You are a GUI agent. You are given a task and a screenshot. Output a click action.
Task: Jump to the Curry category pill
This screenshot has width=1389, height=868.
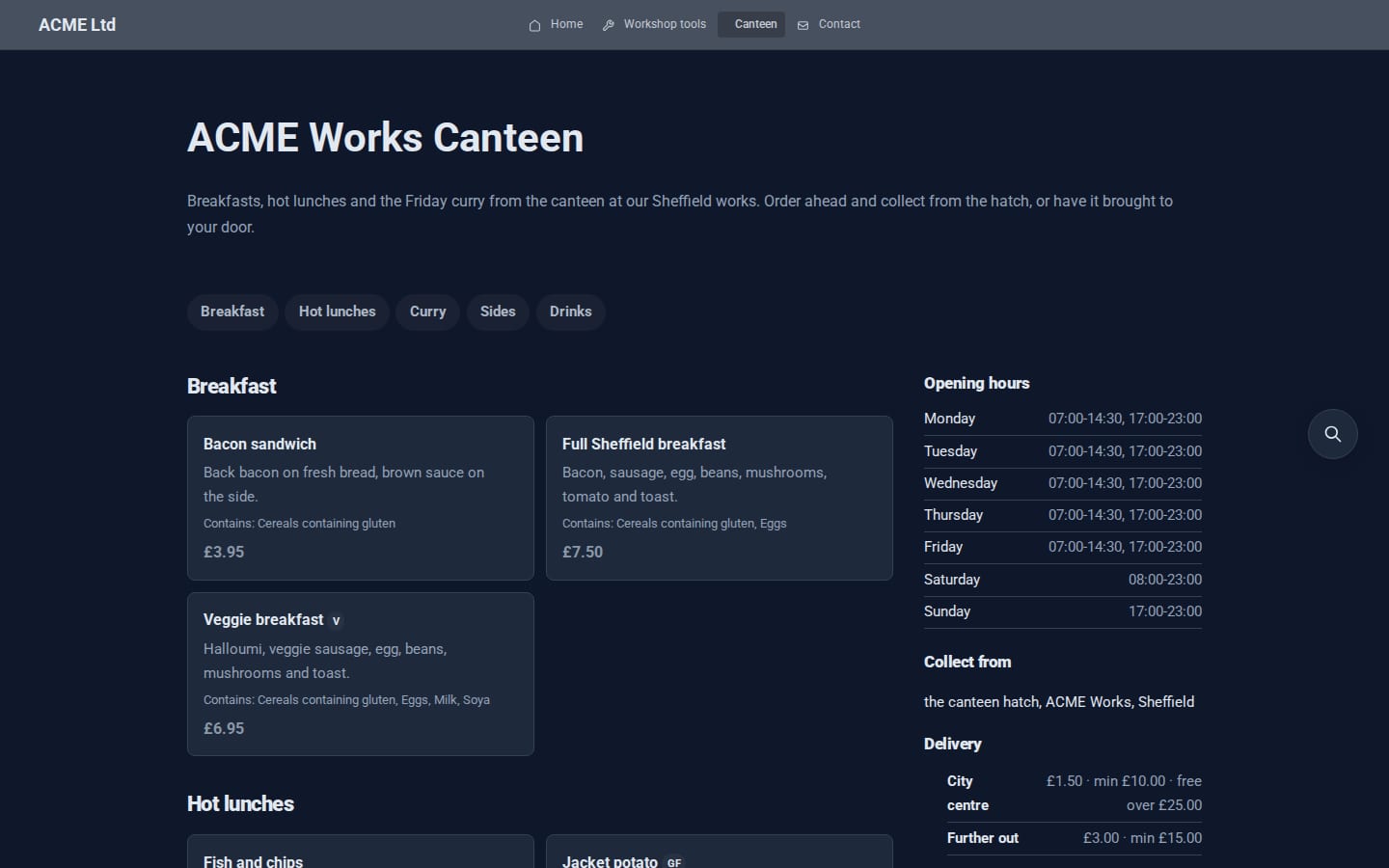click(x=427, y=312)
